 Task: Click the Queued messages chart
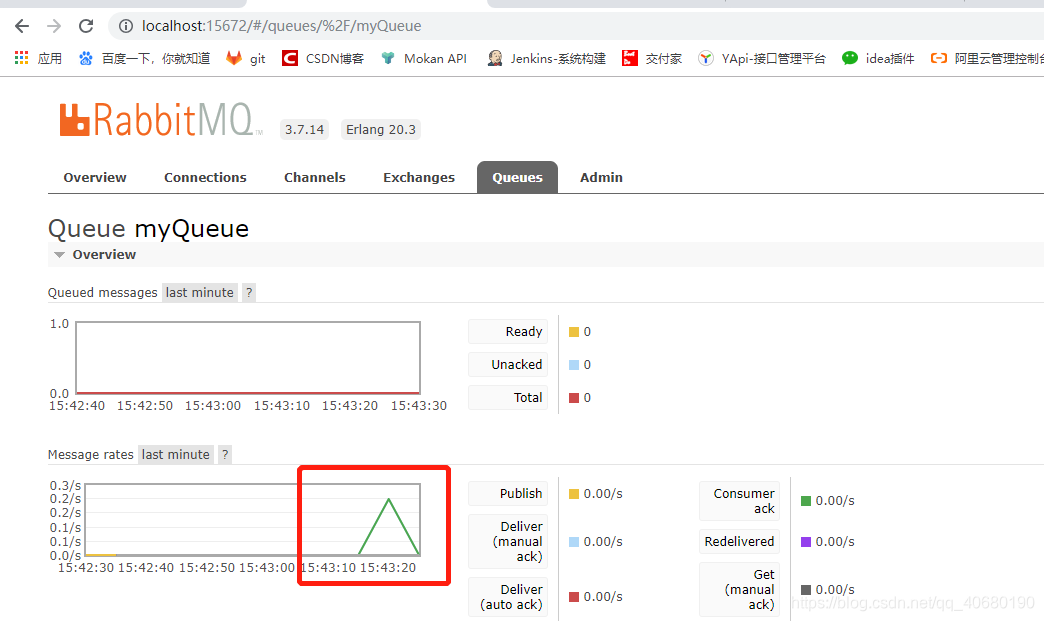(x=248, y=358)
